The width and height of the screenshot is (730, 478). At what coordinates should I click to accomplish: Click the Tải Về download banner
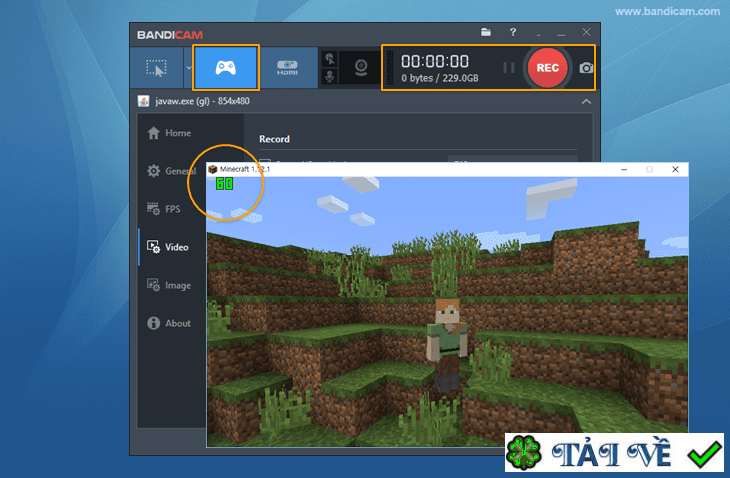(614, 452)
